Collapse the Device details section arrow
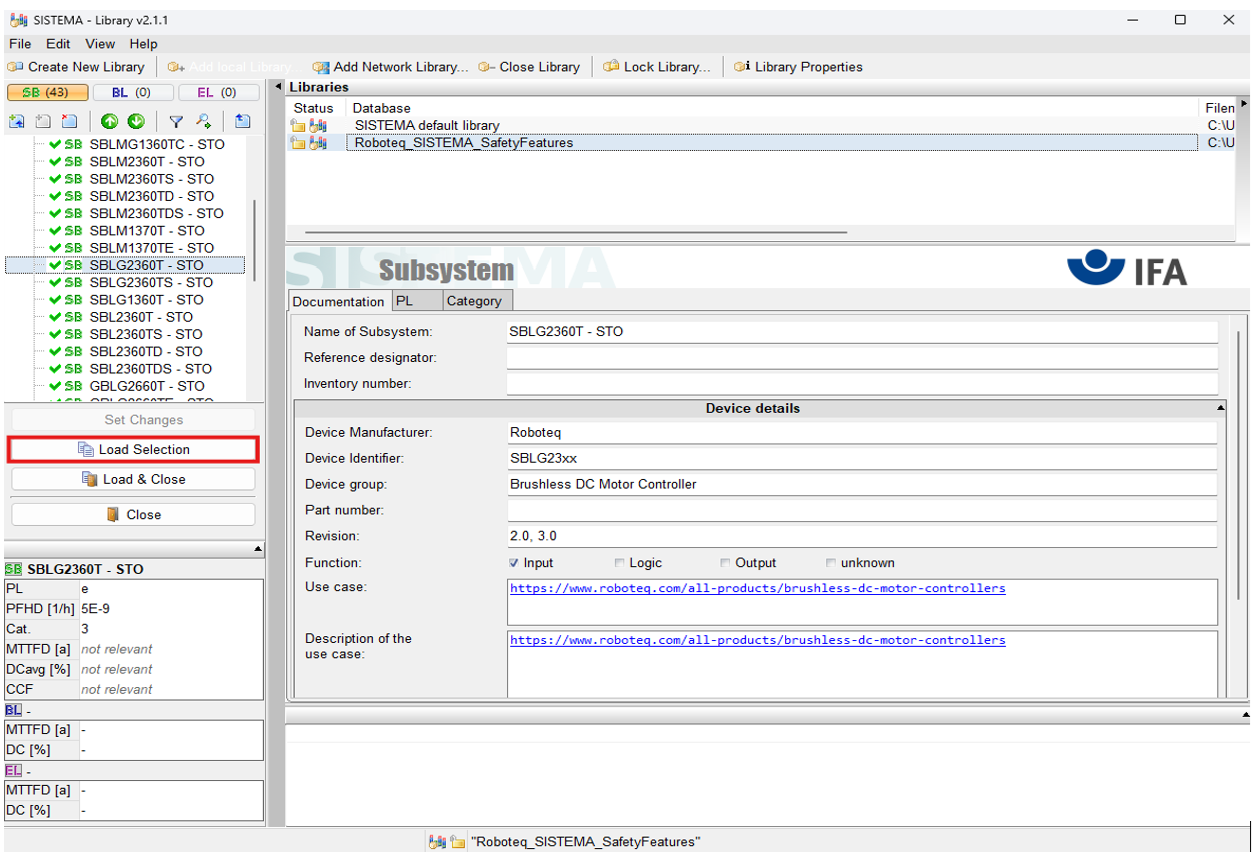Viewport: 1254px width, 854px height. point(1220,408)
